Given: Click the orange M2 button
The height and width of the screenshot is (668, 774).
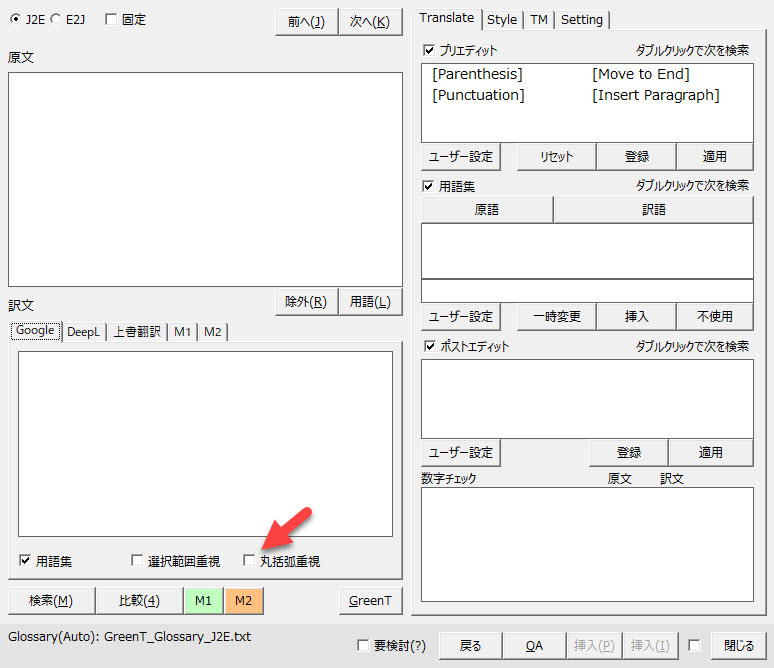Looking at the screenshot, I should click(x=243, y=600).
